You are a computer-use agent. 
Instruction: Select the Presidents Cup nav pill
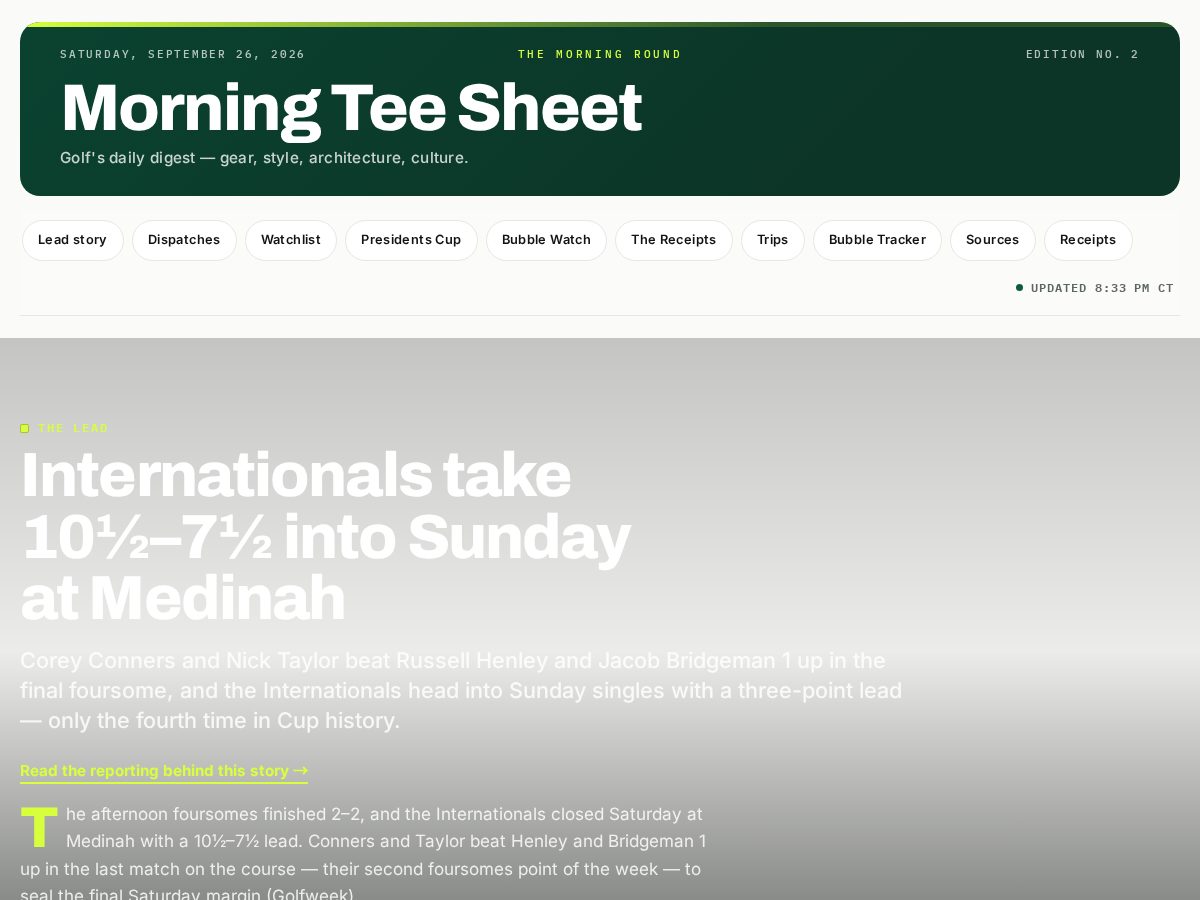pyautogui.click(x=411, y=240)
